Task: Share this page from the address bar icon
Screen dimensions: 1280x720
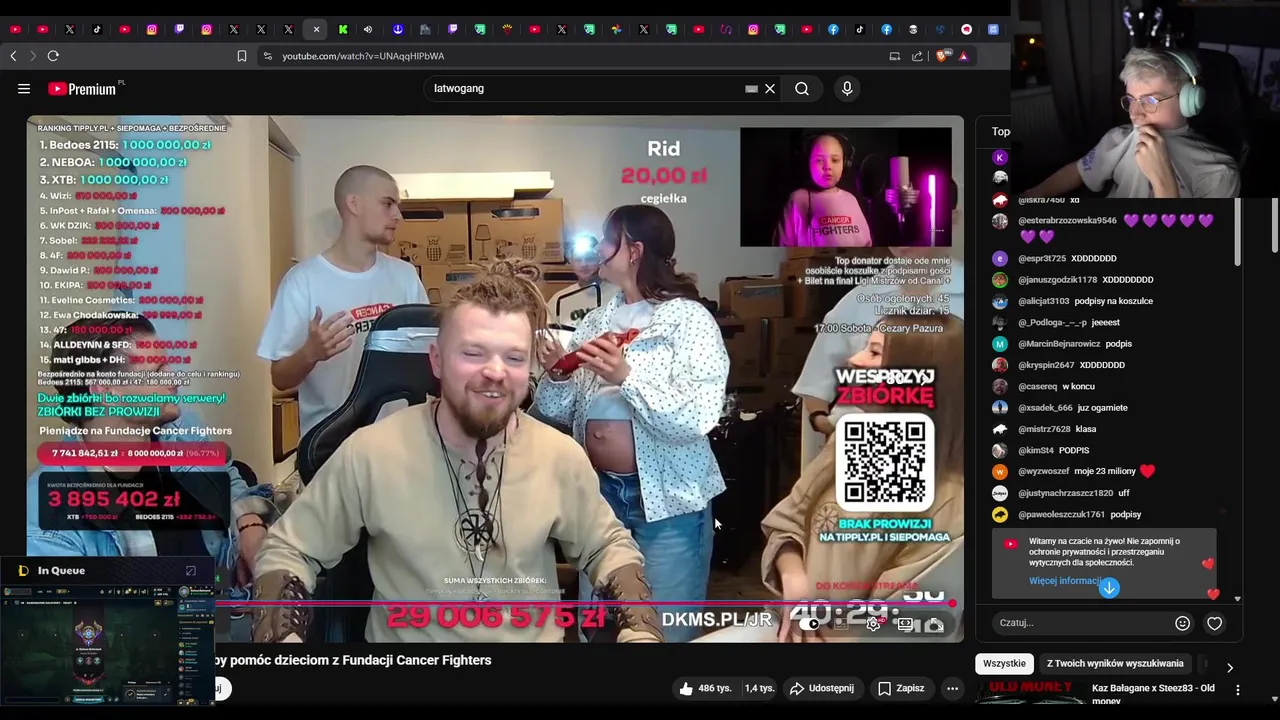Action: tap(917, 56)
